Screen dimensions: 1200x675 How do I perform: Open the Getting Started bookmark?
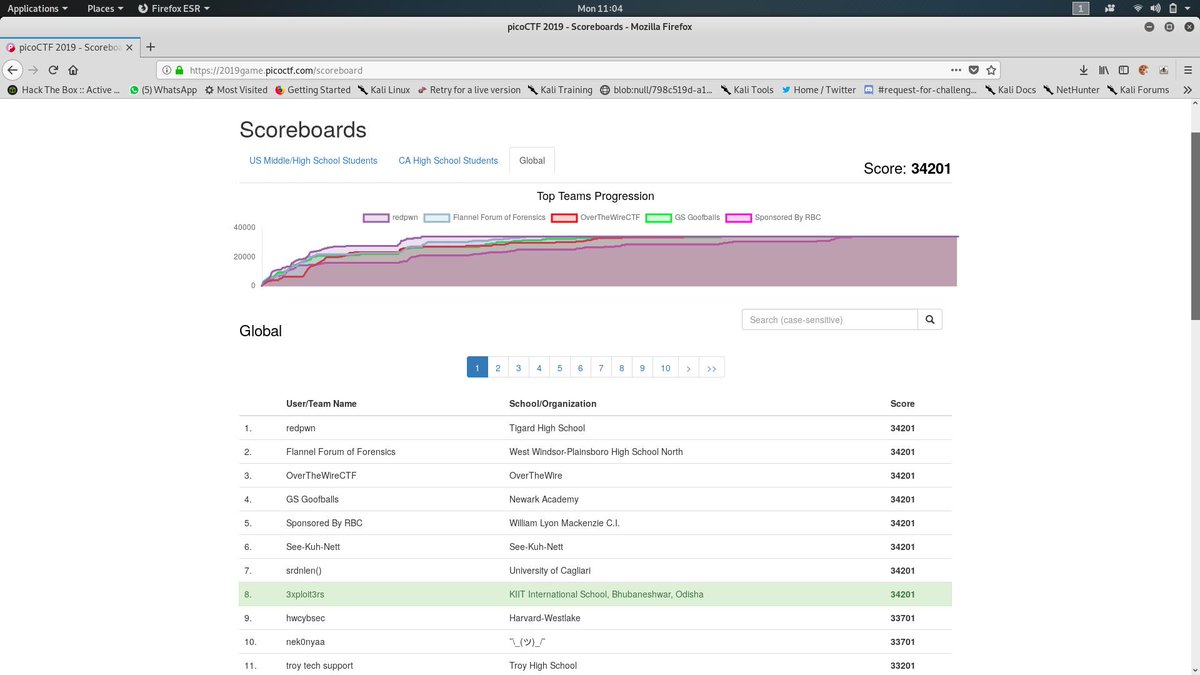[312, 90]
